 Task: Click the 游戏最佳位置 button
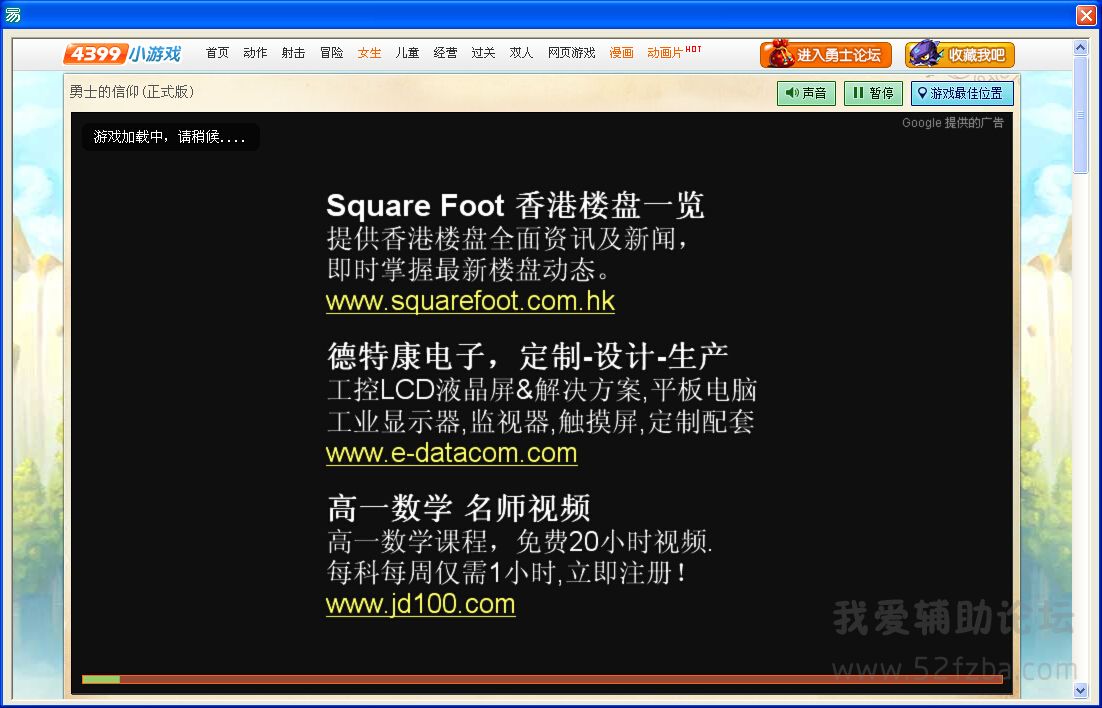962,93
